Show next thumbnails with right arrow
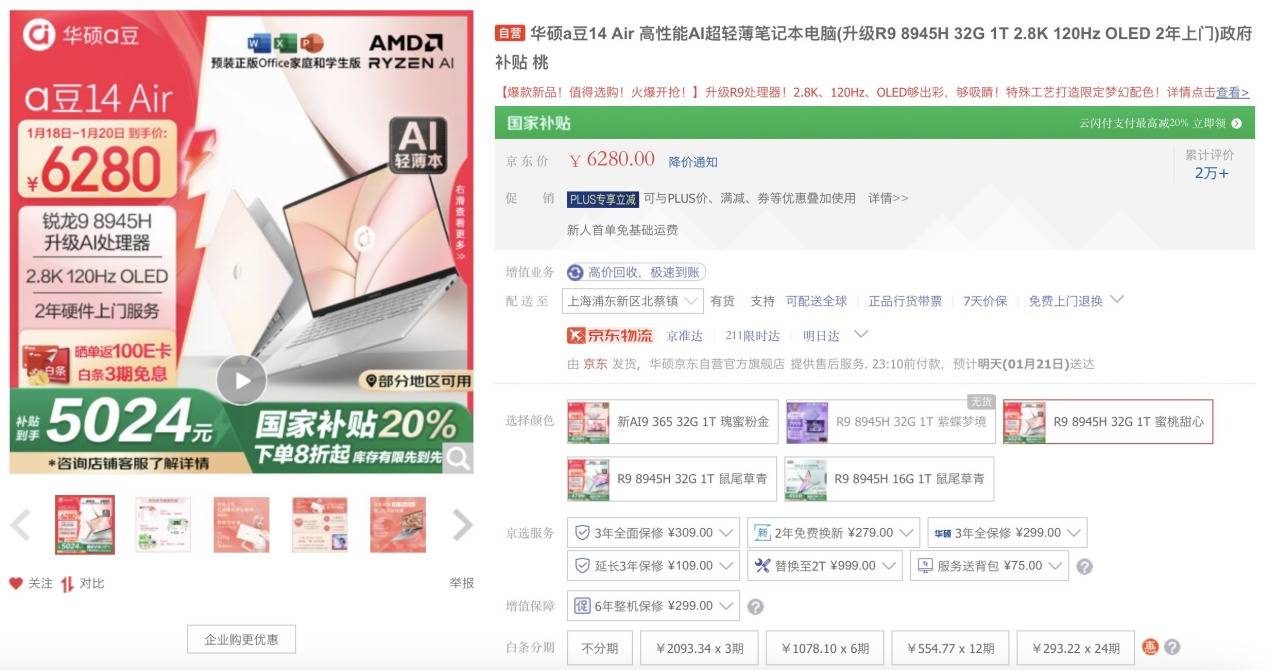This screenshot has width=1269, height=670. point(461,524)
